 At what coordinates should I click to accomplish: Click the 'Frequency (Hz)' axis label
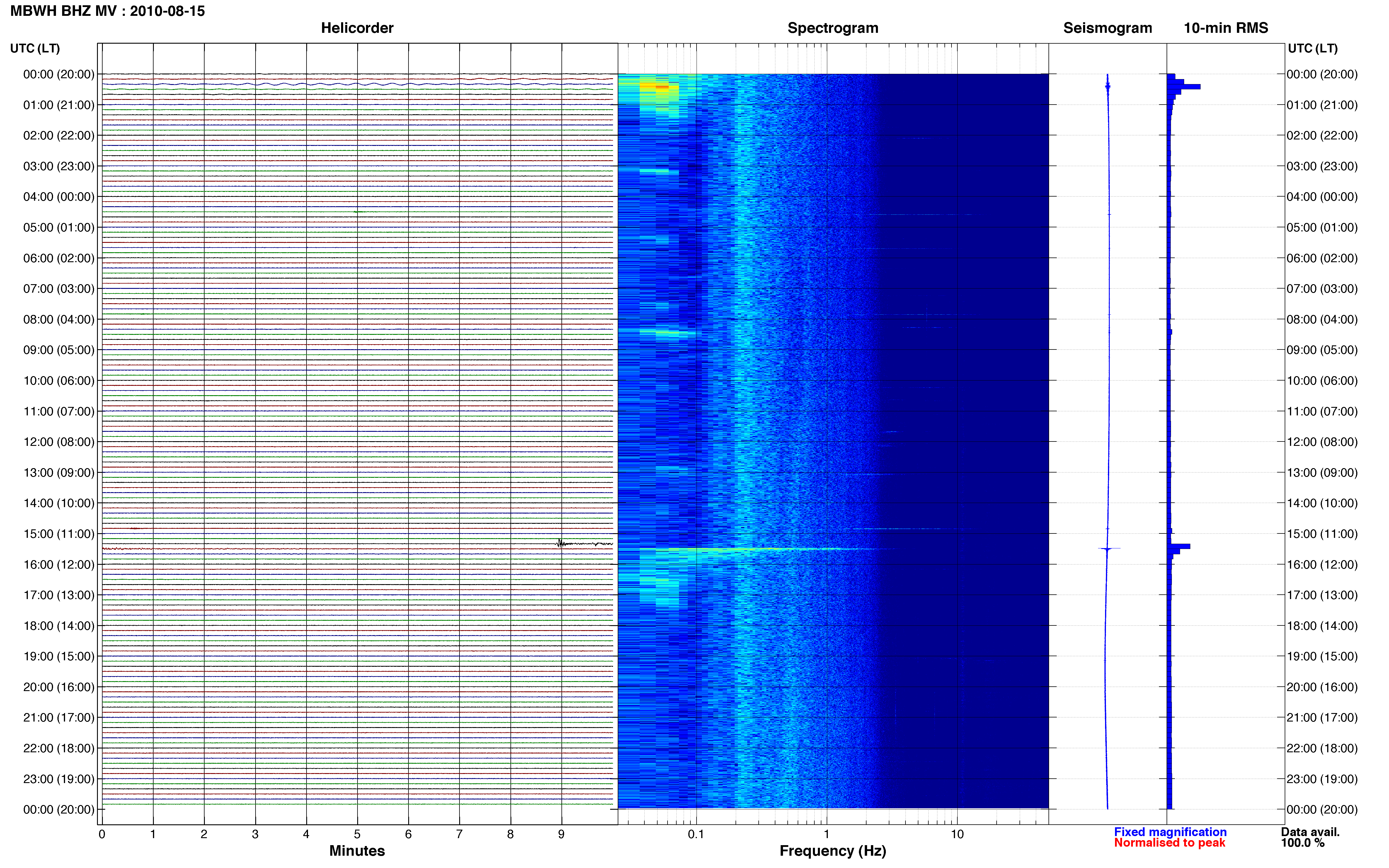(x=833, y=851)
